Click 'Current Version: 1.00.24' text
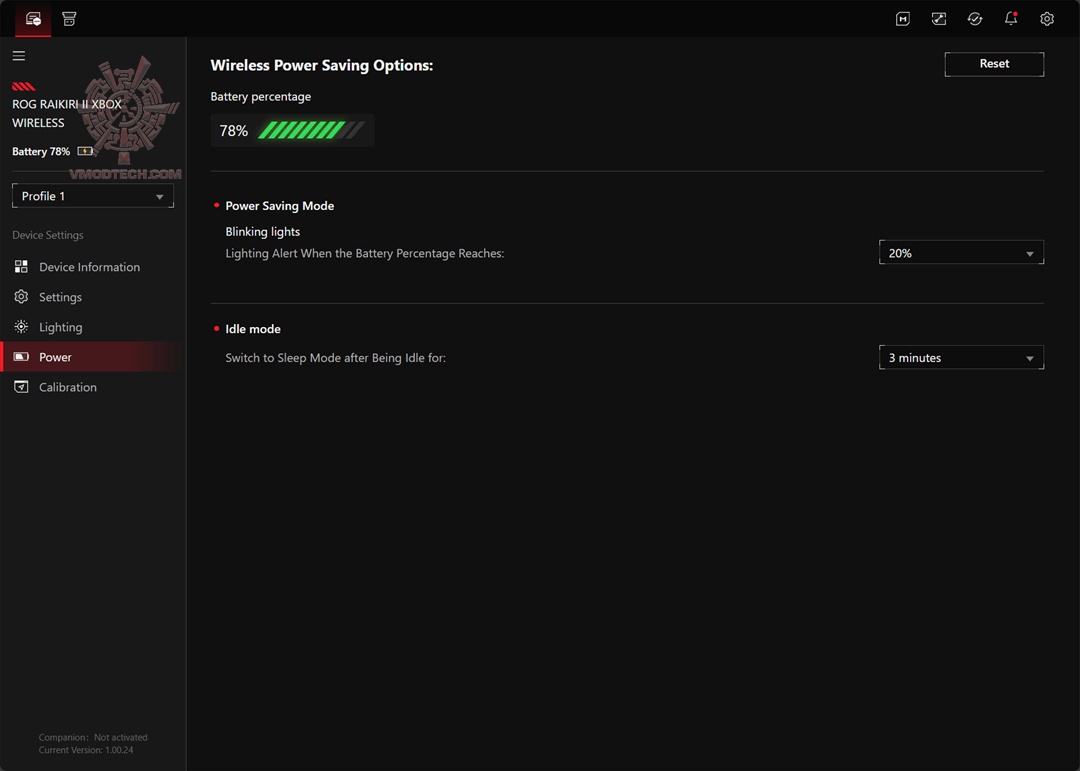The image size is (1080, 771). pos(86,750)
